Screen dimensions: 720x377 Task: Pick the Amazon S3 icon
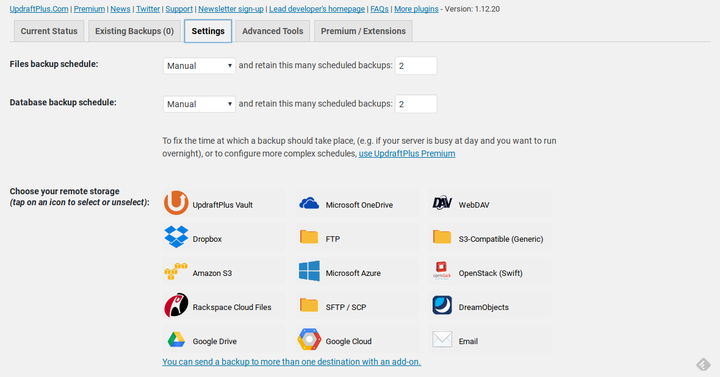[176, 271]
